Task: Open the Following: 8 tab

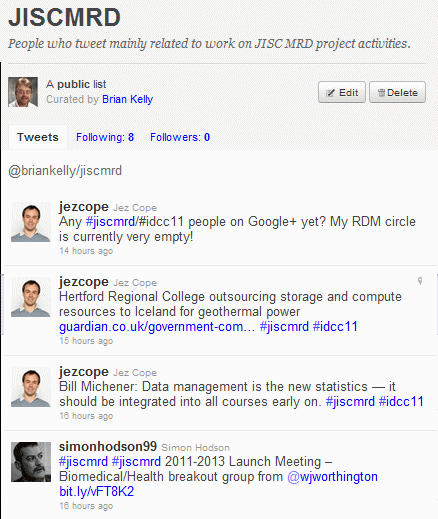Action: 105,137
